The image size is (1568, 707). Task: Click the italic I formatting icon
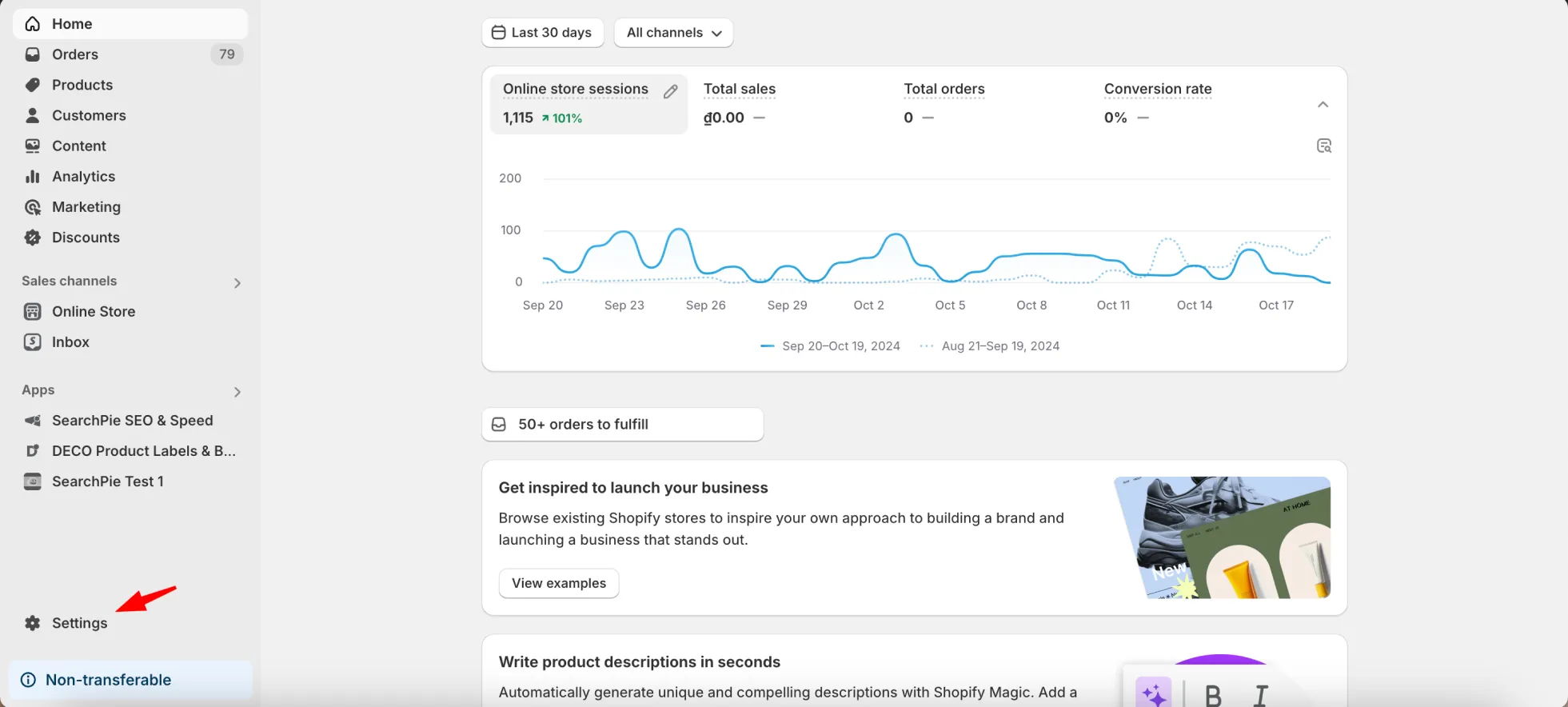[x=1261, y=696]
